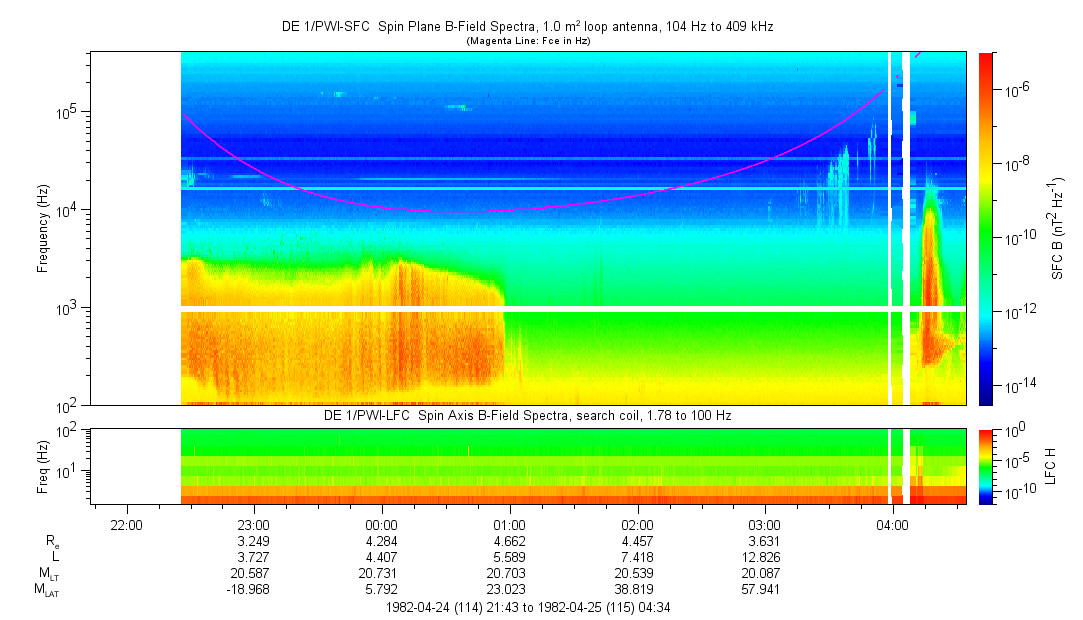Viewport: 1083px width, 620px height.
Task: Click the SFC B rainbow colorbar
Action: [x=985, y=228]
